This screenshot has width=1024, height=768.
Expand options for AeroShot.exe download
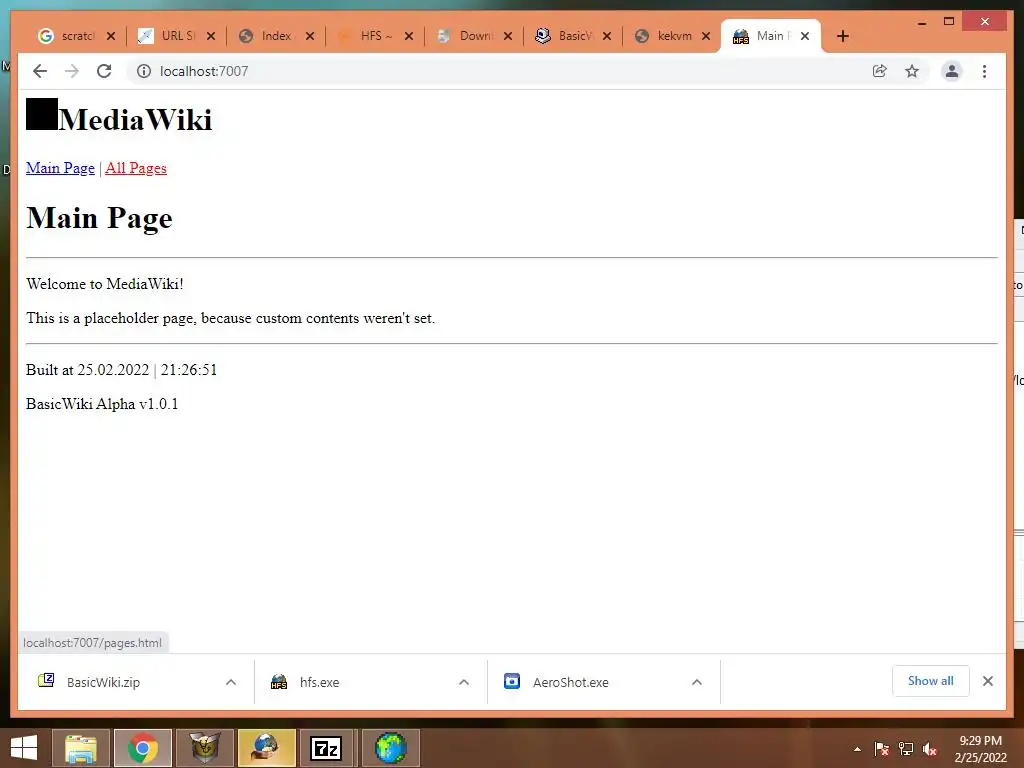point(697,682)
